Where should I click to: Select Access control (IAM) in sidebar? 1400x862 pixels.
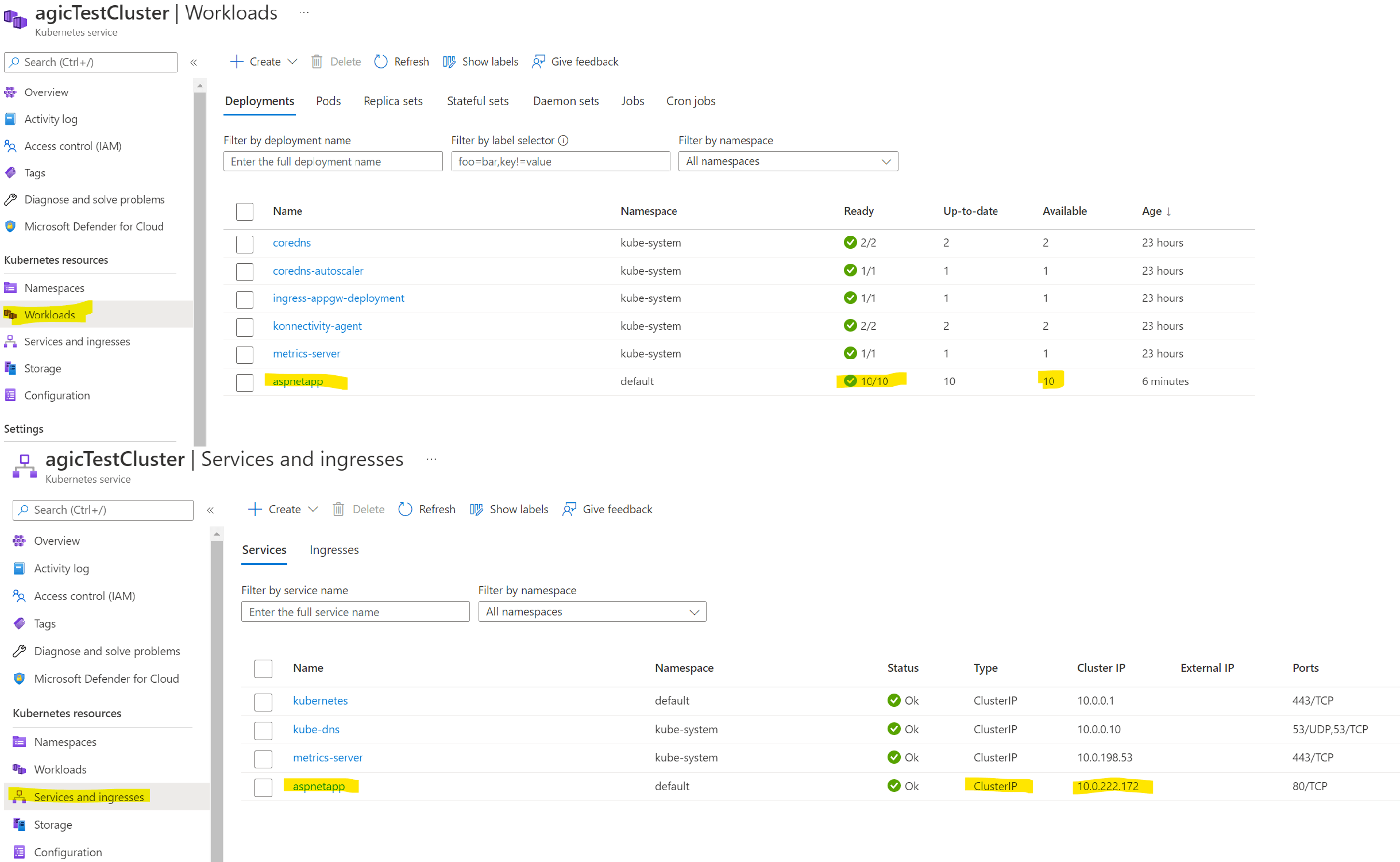tap(72, 145)
